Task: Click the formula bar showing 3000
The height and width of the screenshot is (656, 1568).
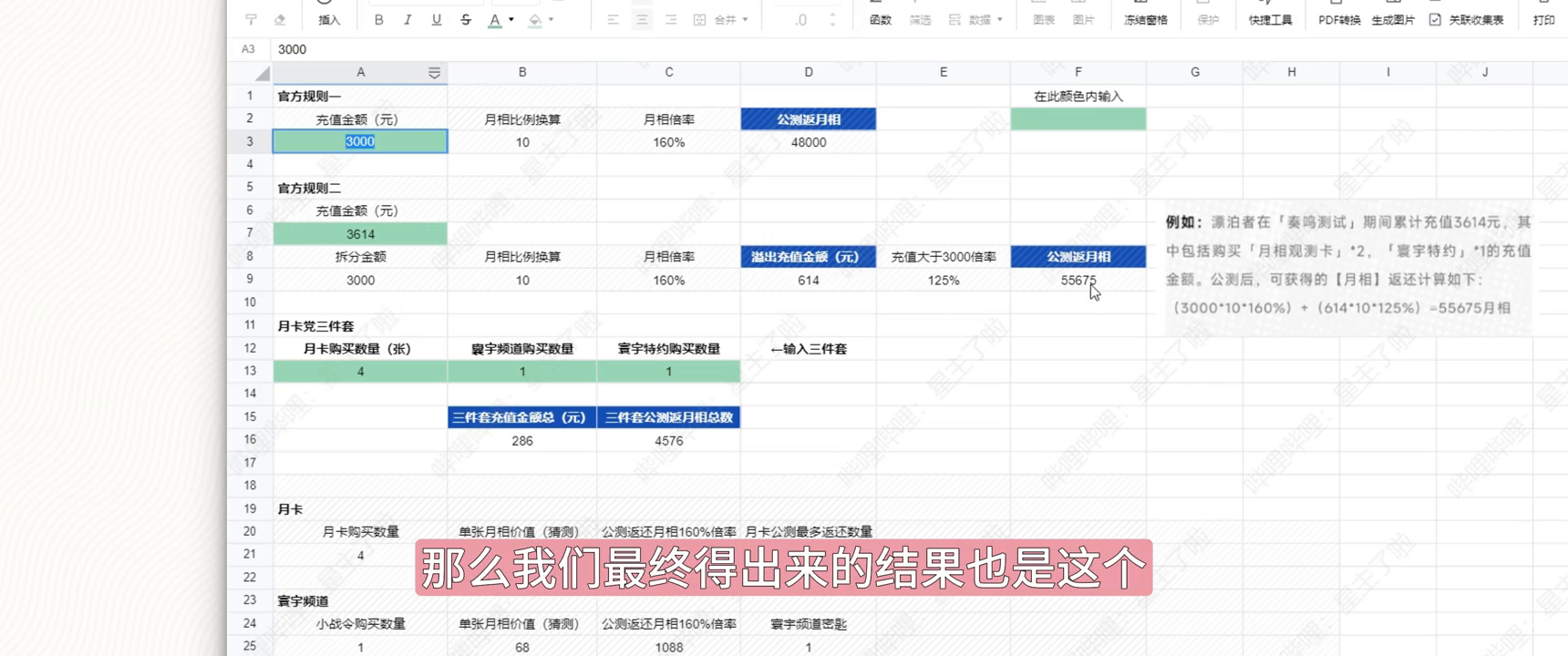Action: click(x=919, y=49)
